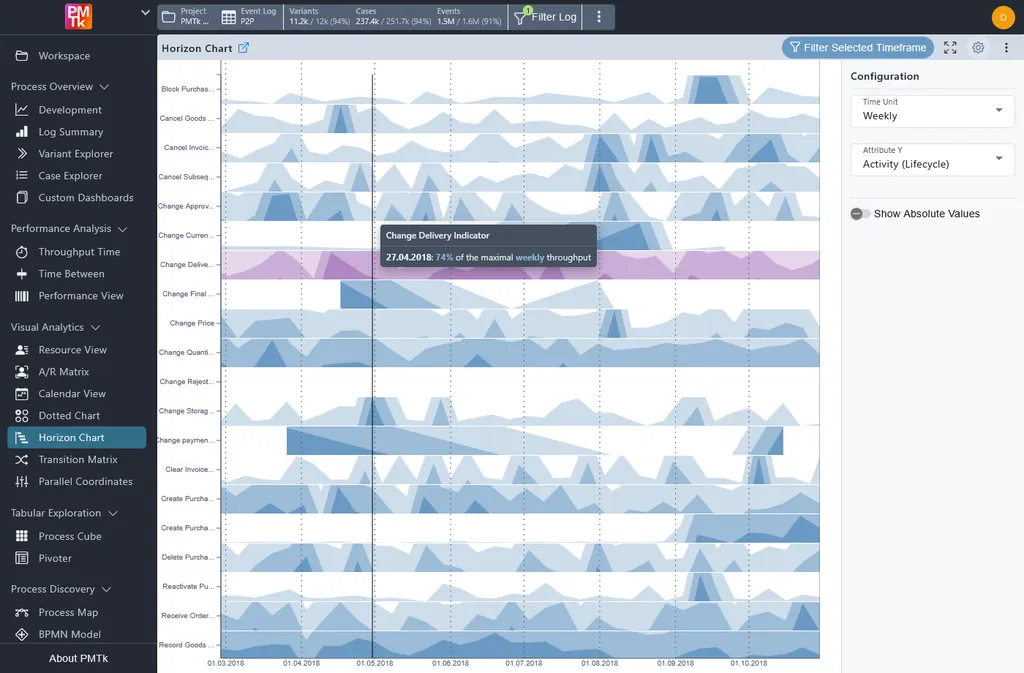Image resolution: width=1024 pixels, height=673 pixels.
Task: Click the BPMN Model diamond icon
Action: pos(22,634)
